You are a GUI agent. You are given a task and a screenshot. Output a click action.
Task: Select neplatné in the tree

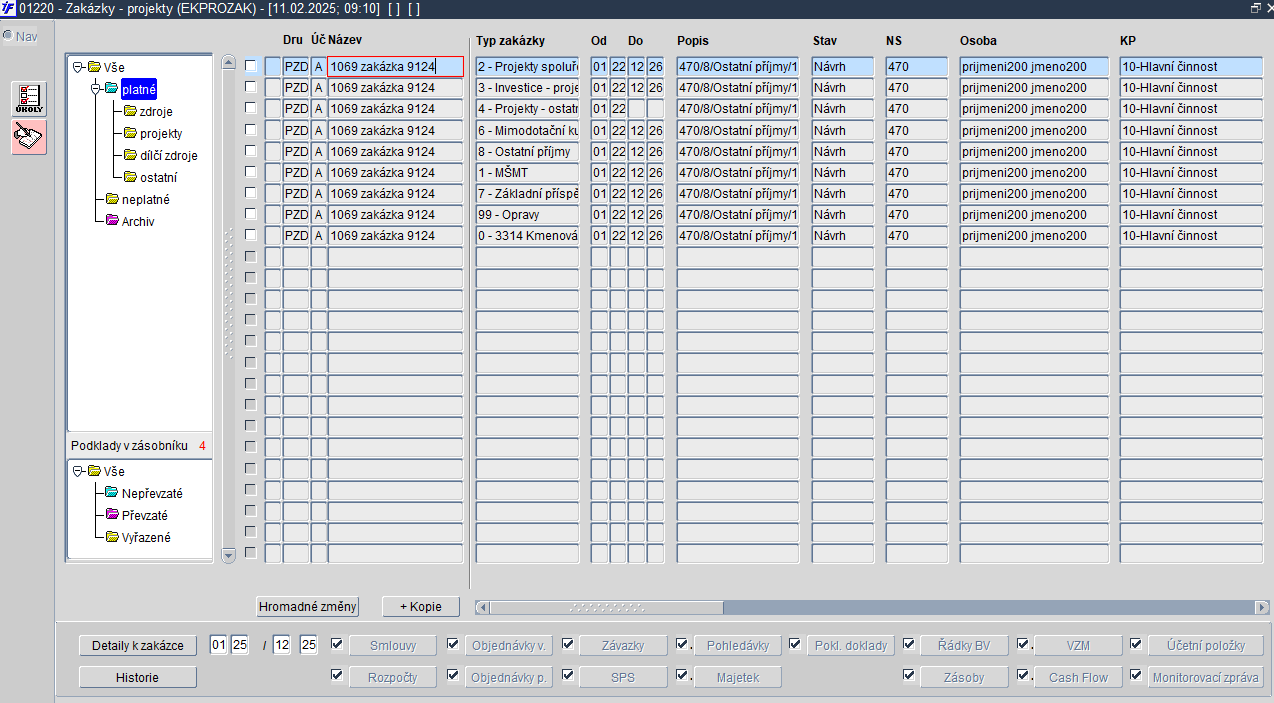(x=146, y=199)
